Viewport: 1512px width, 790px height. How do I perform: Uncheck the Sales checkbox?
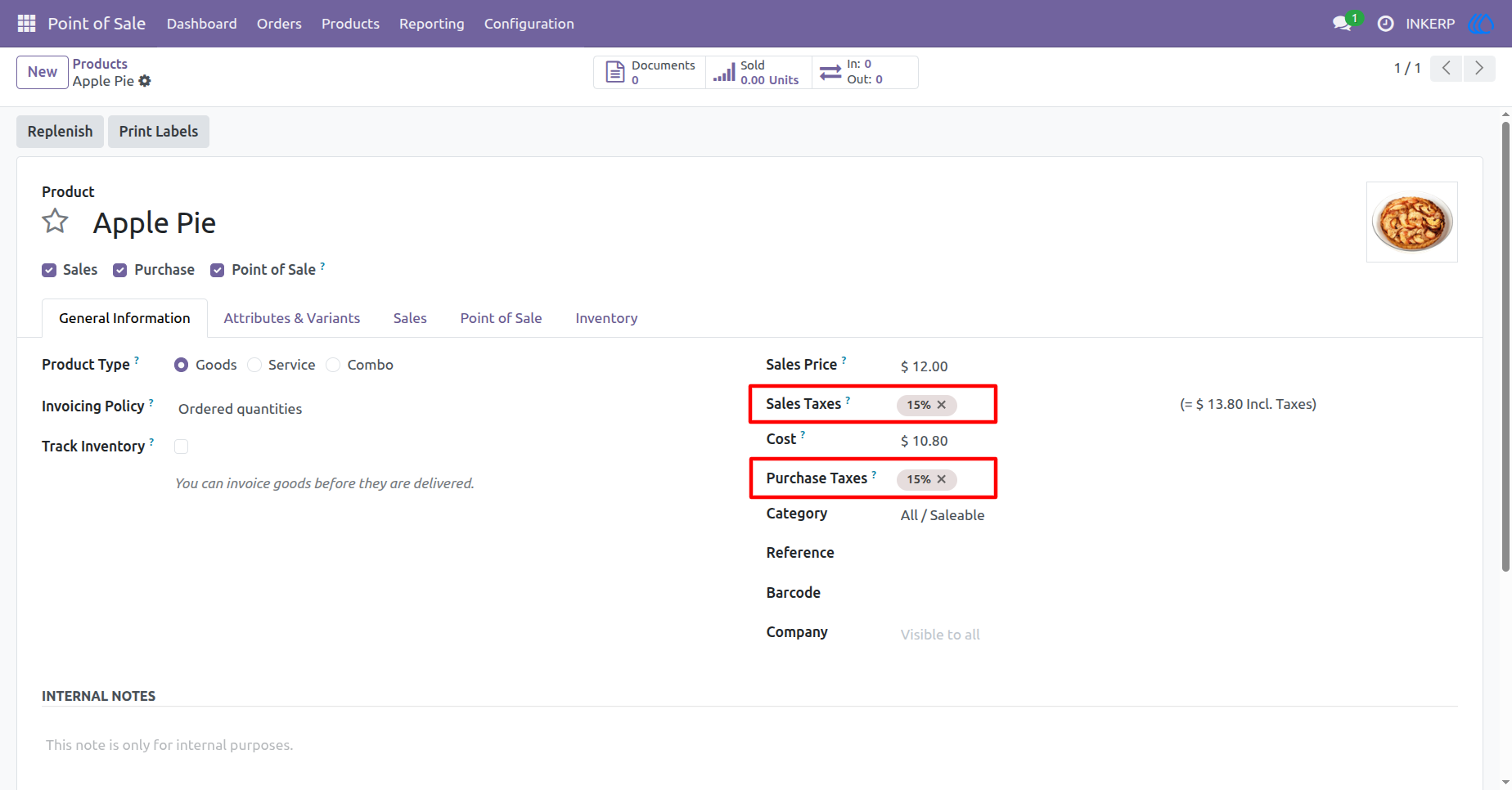(x=49, y=271)
